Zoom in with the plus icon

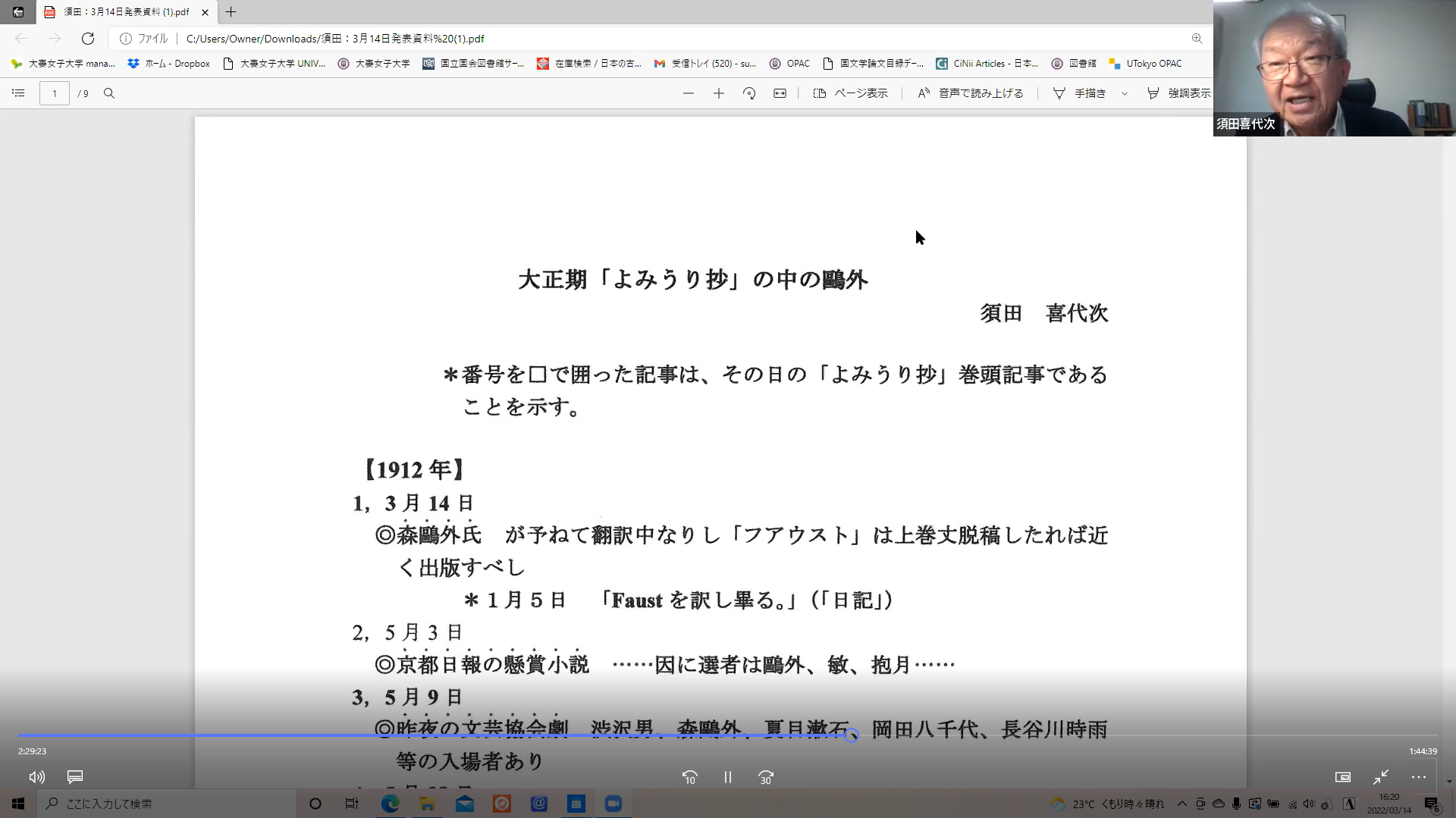719,93
